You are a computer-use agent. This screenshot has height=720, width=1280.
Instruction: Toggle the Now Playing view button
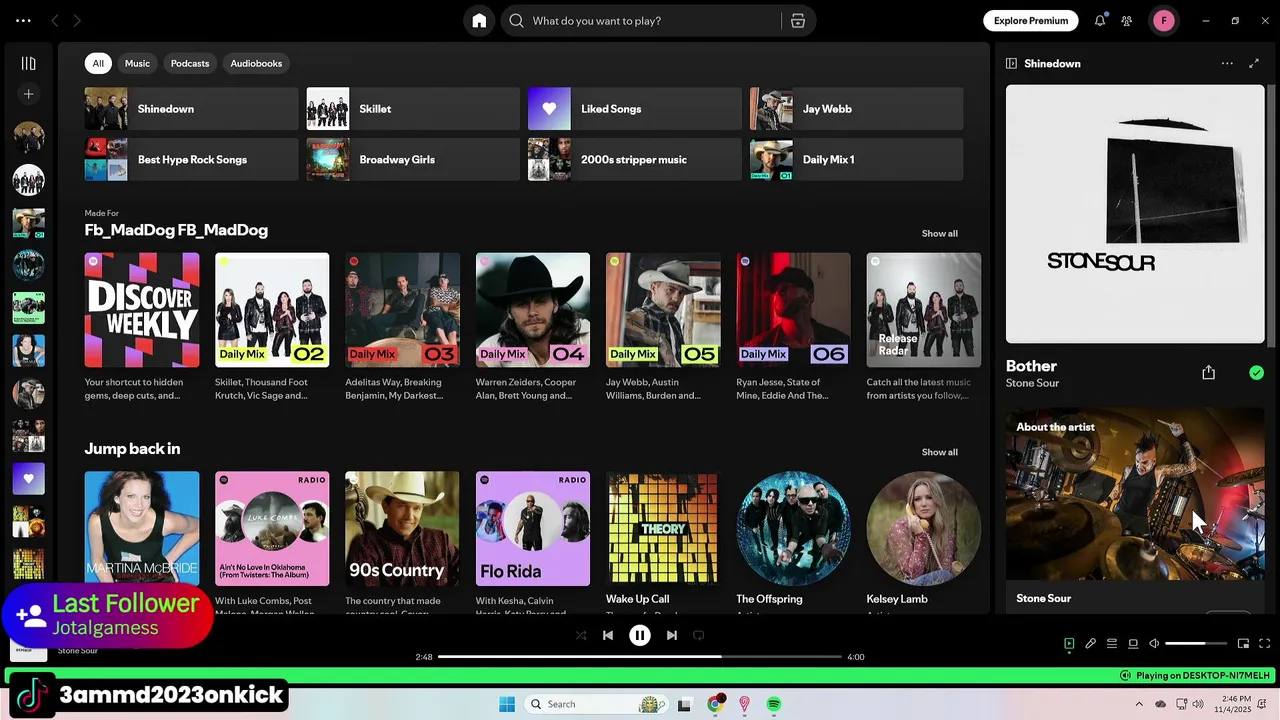coord(1069,644)
